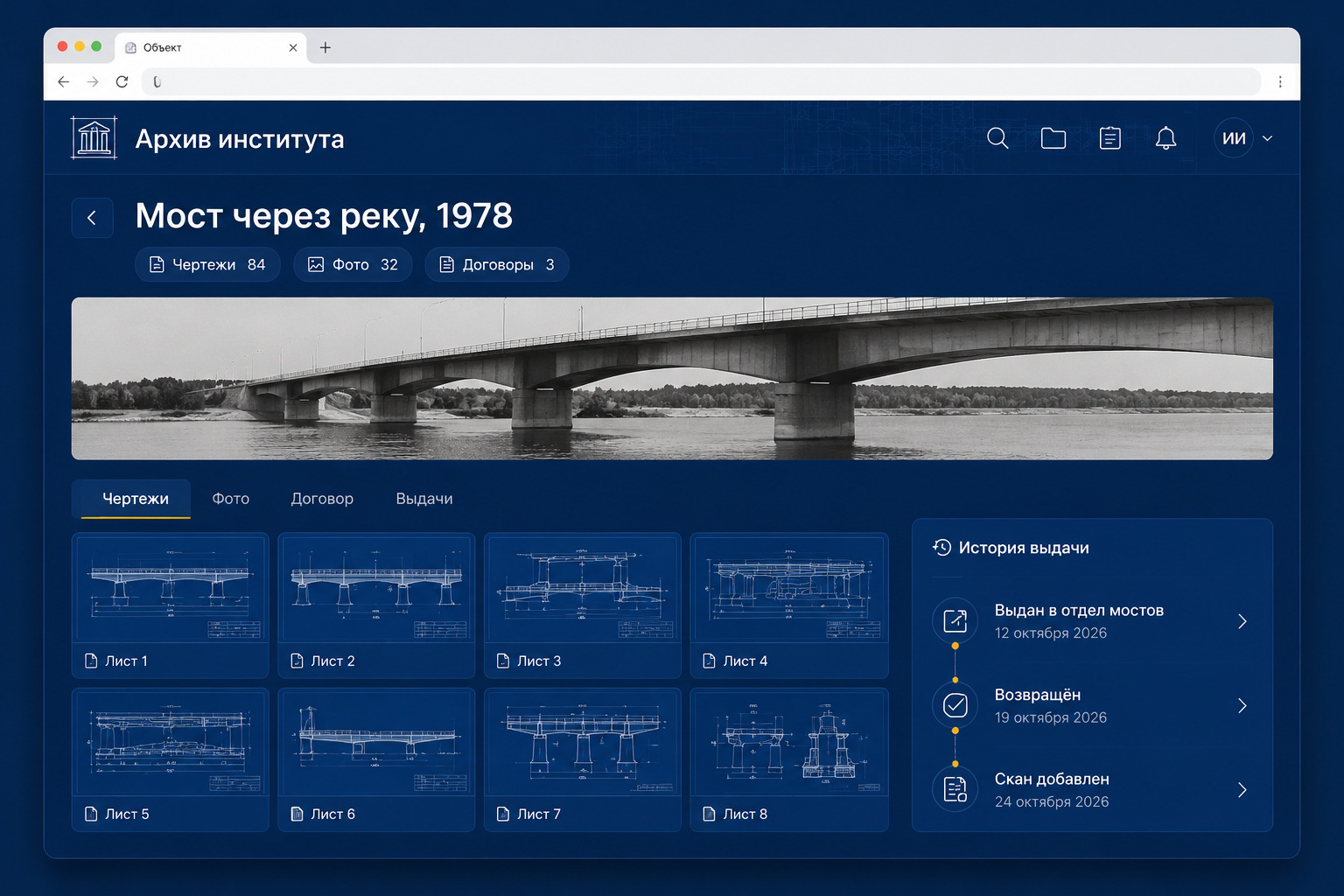Click browser back arrow
Screen dimensions: 1344x896
point(64,81)
